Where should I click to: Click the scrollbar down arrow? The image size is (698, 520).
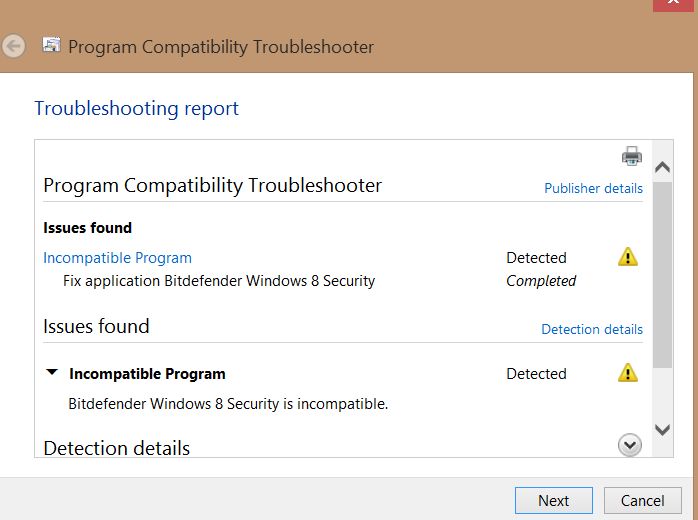coord(662,430)
